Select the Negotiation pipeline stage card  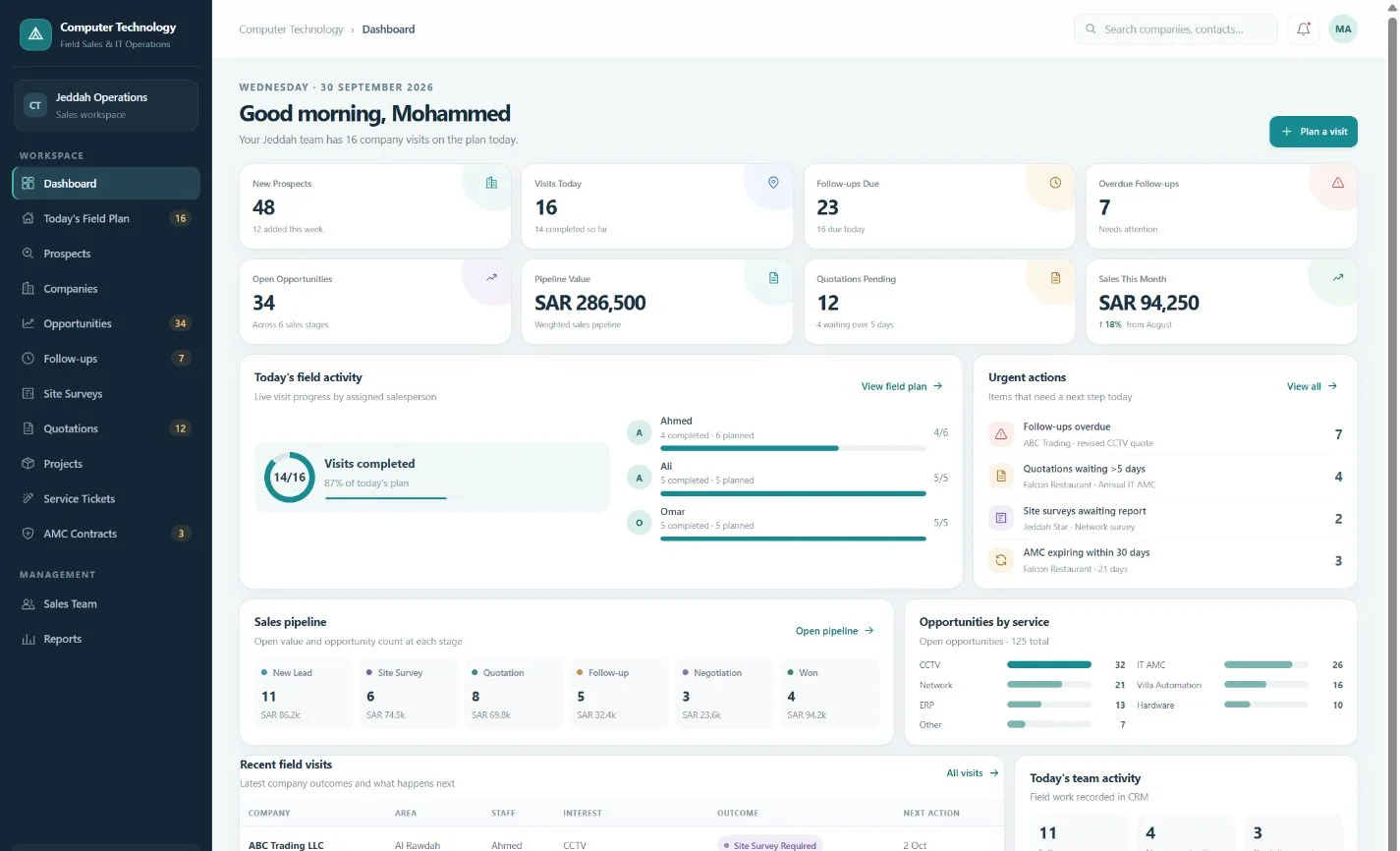click(724, 694)
